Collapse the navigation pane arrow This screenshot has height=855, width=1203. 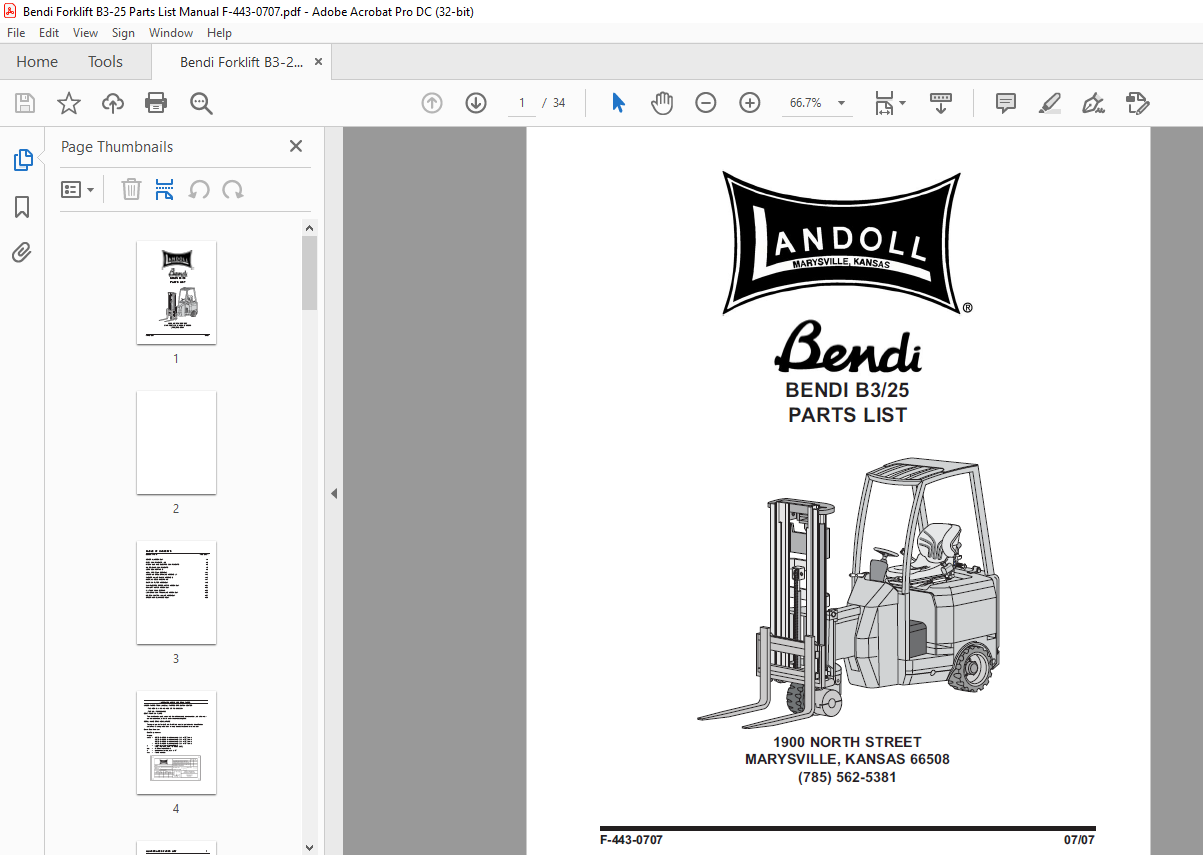coord(334,493)
